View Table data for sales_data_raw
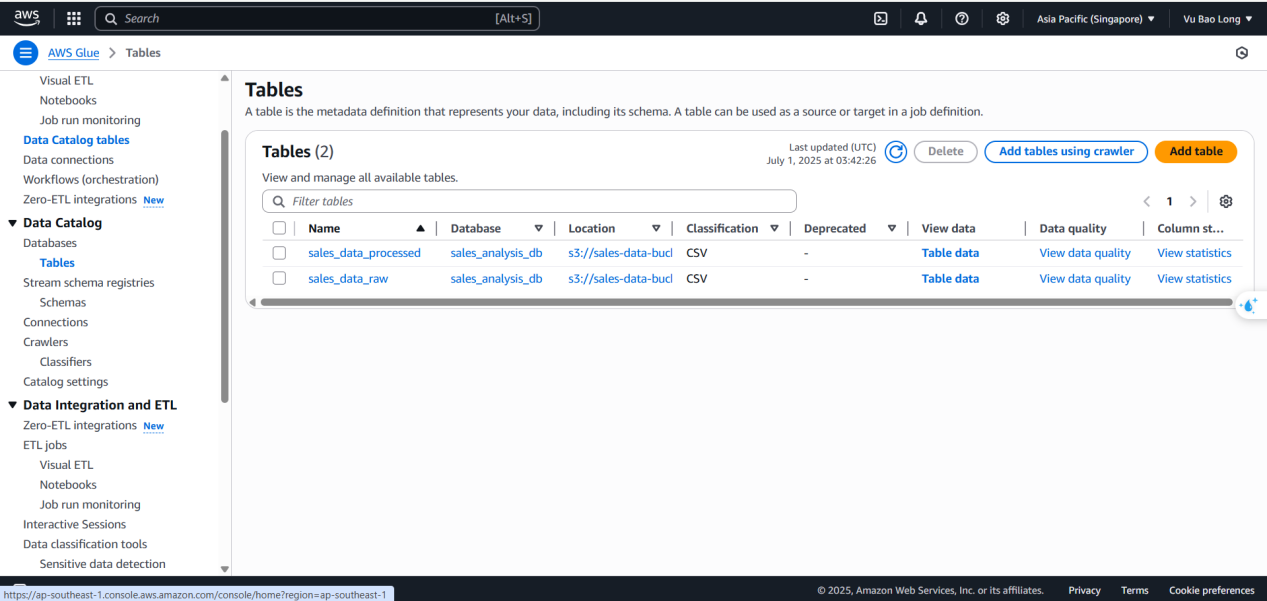This screenshot has height=601, width=1267. 950,279
